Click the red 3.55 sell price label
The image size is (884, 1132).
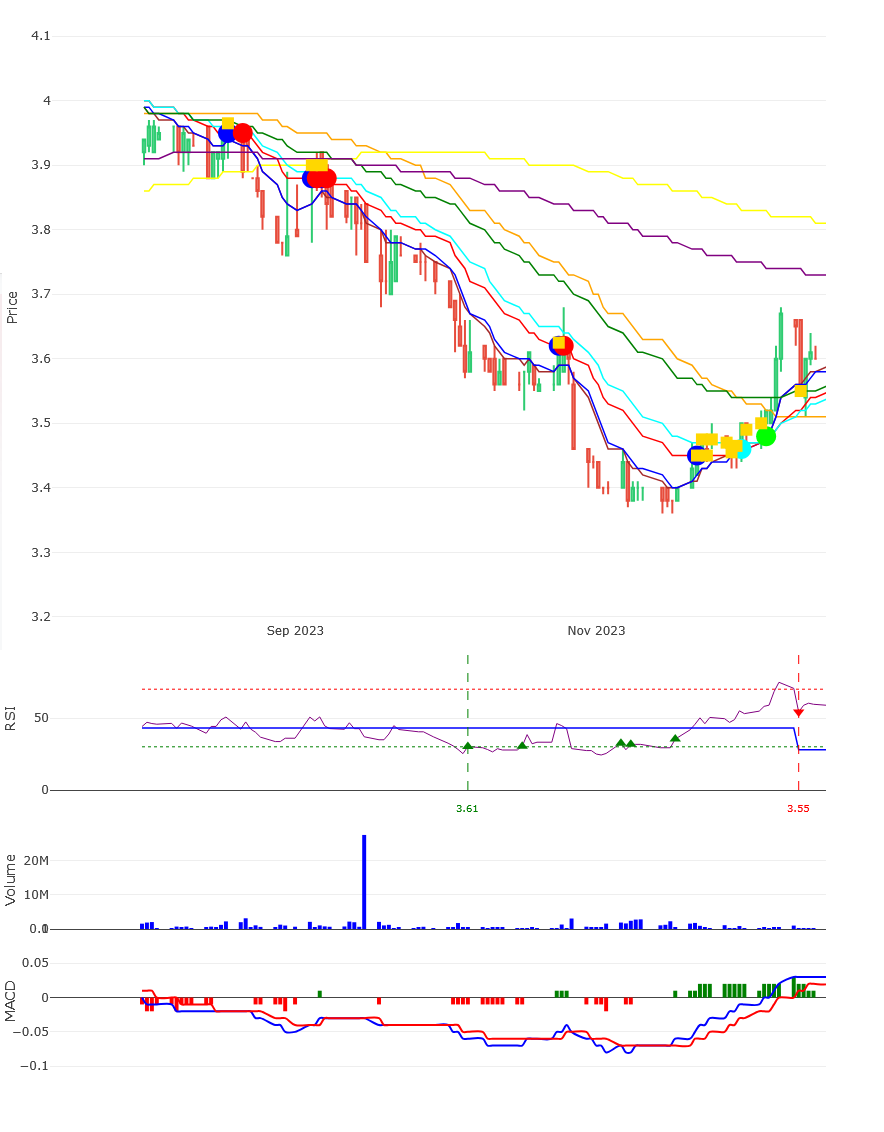click(798, 809)
